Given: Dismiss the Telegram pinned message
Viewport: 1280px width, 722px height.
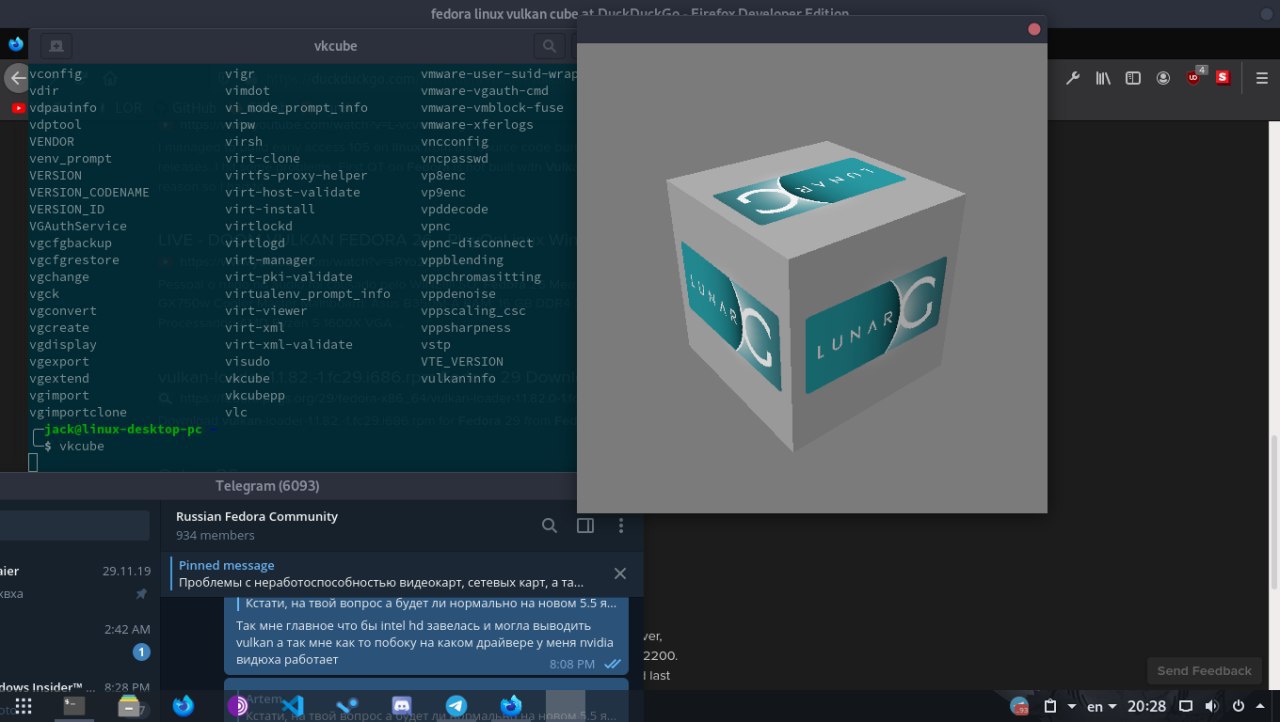Looking at the screenshot, I should point(620,574).
